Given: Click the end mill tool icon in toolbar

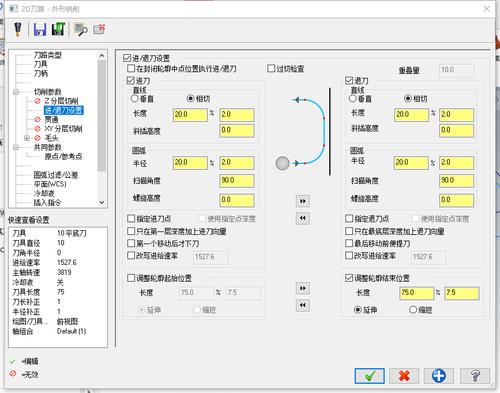Looking at the screenshot, I should (x=18, y=29).
